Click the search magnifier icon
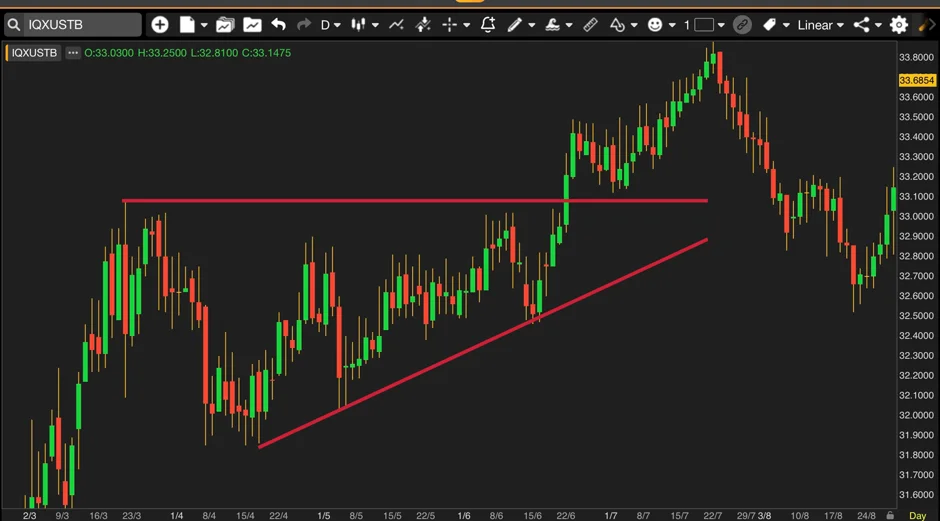Screen dimensions: 940x521 (14, 25)
